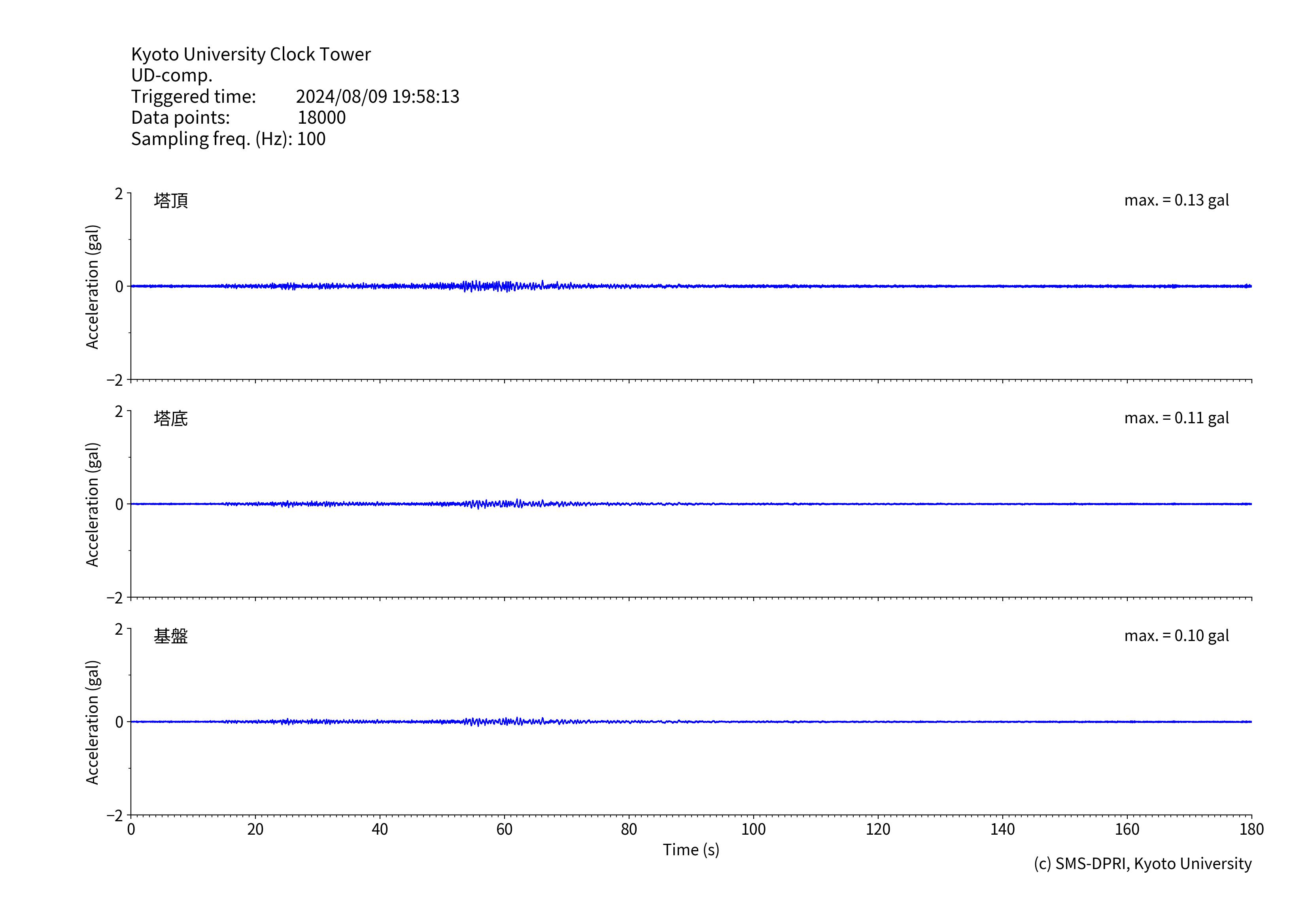Click the SMS-DPRI Kyoto University copyright text

point(1142,864)
